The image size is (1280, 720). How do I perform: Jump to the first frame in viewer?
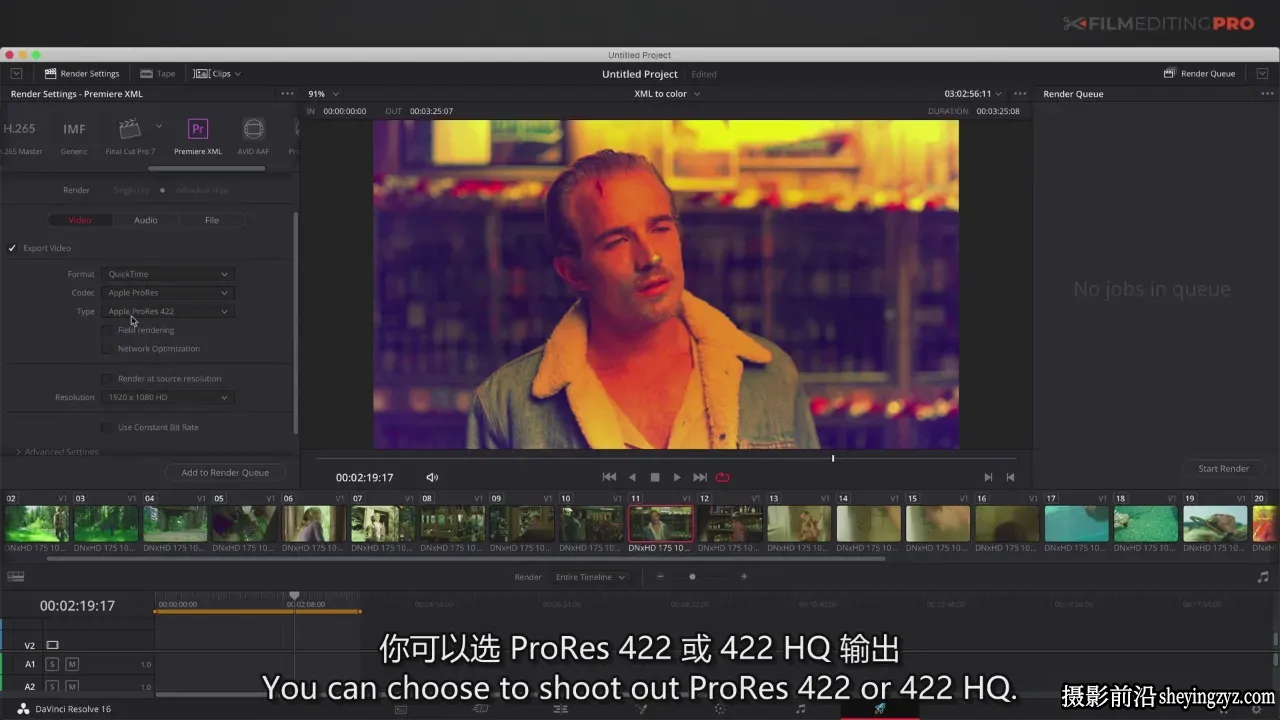609,478
